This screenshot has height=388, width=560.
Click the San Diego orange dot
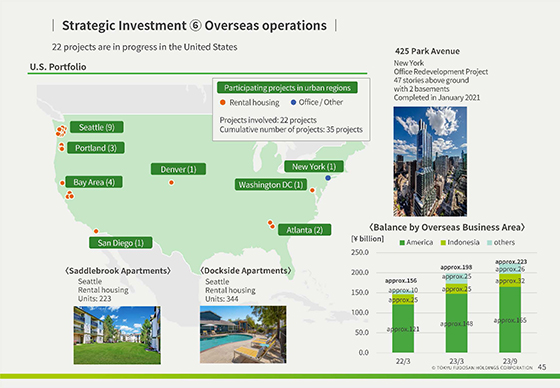pos(96,231)
